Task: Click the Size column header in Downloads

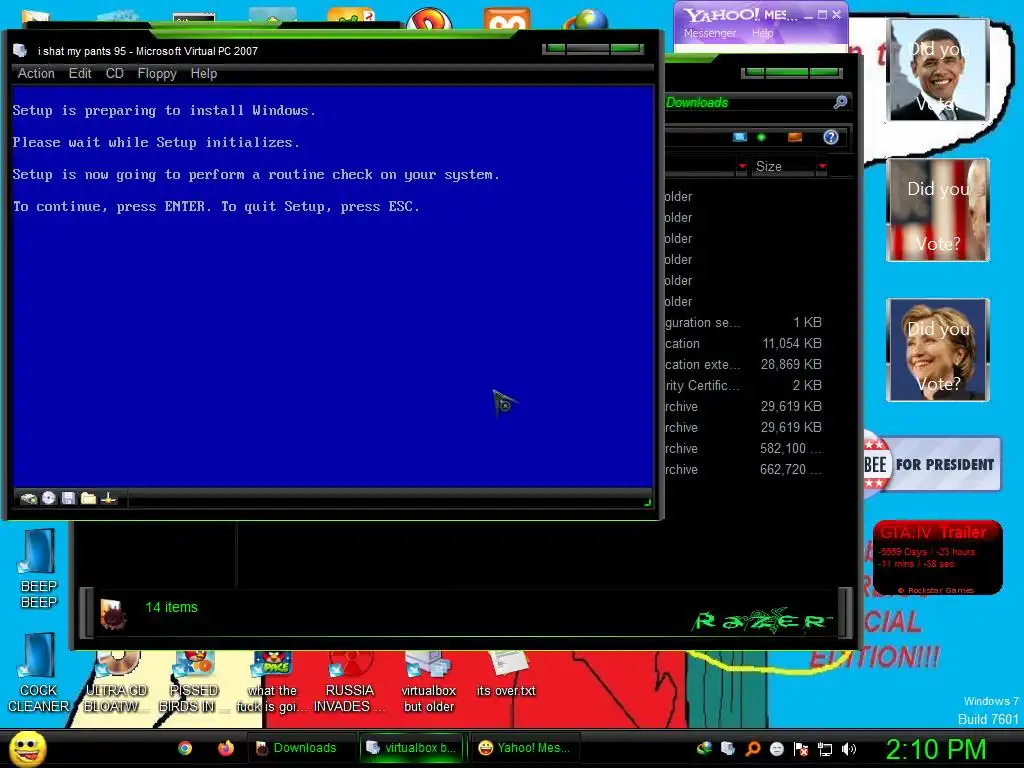Action: tap(782, 167)
